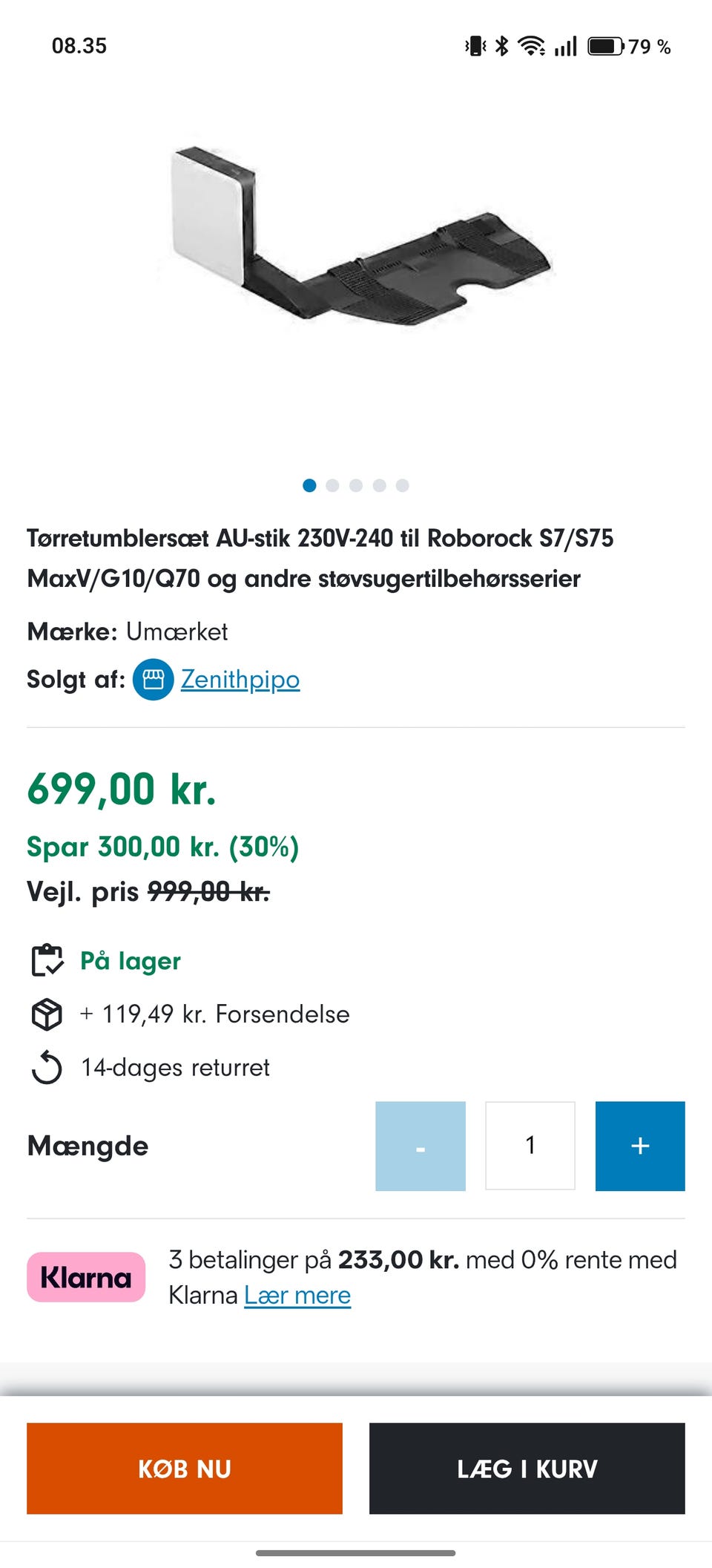712x1568 pixels.
Task: Select the last carousel dot
Action: [x=402, y=485]
